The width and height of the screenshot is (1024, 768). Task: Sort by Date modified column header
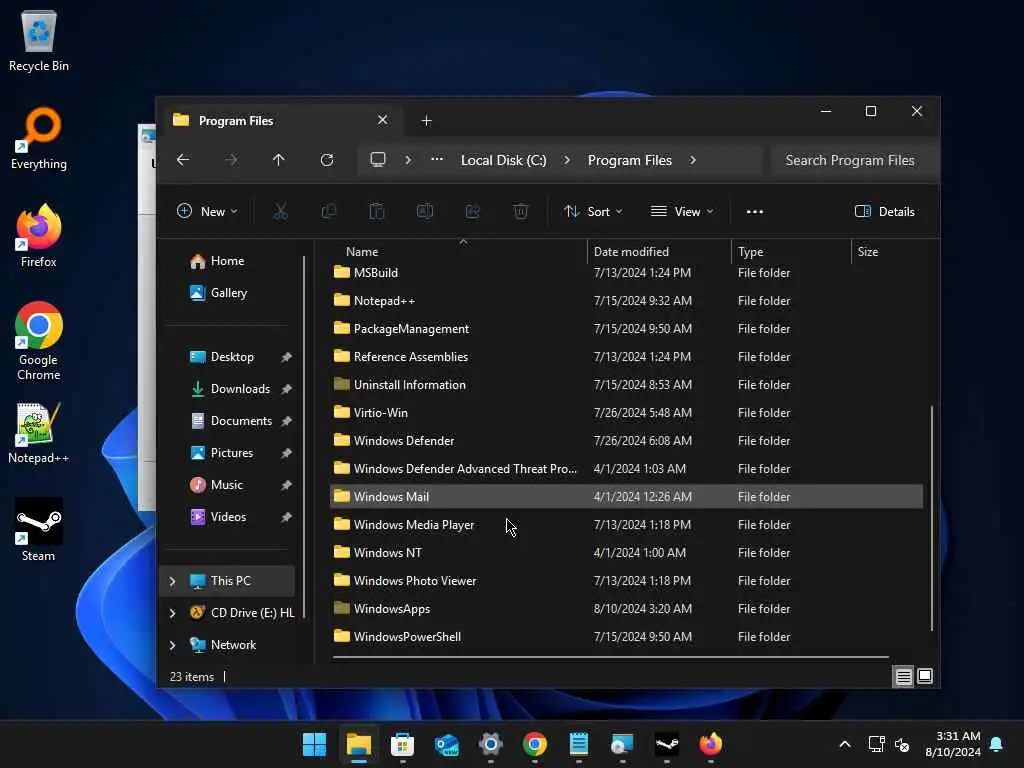click(659, 251)
